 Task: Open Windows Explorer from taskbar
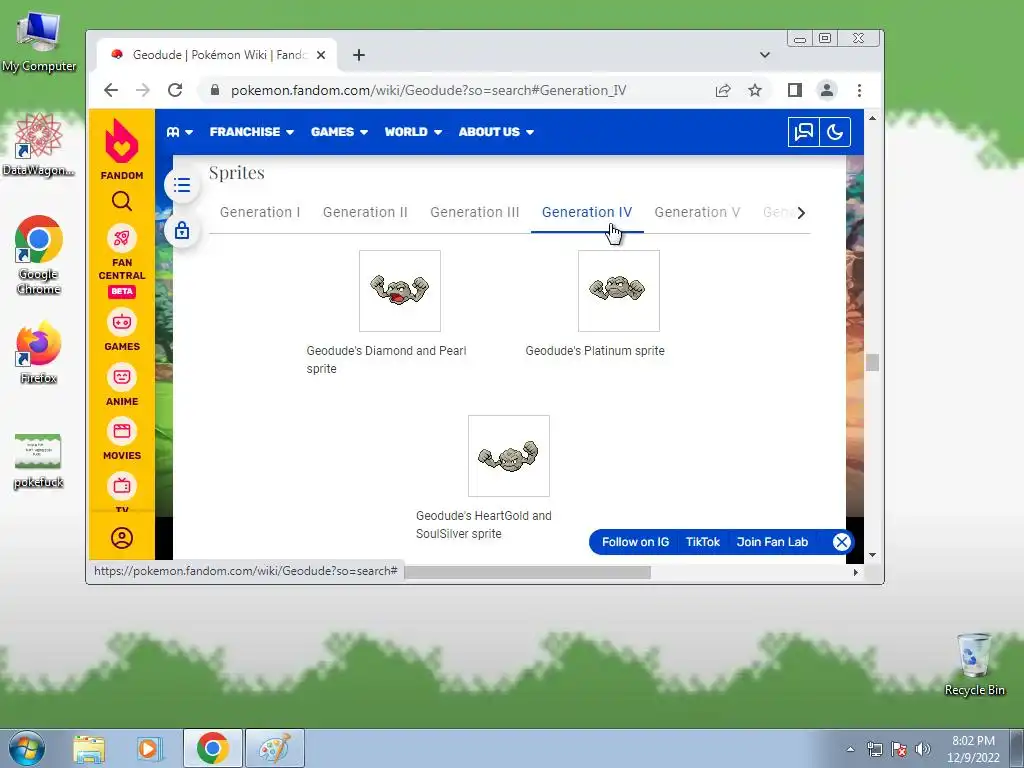(89, 749)
